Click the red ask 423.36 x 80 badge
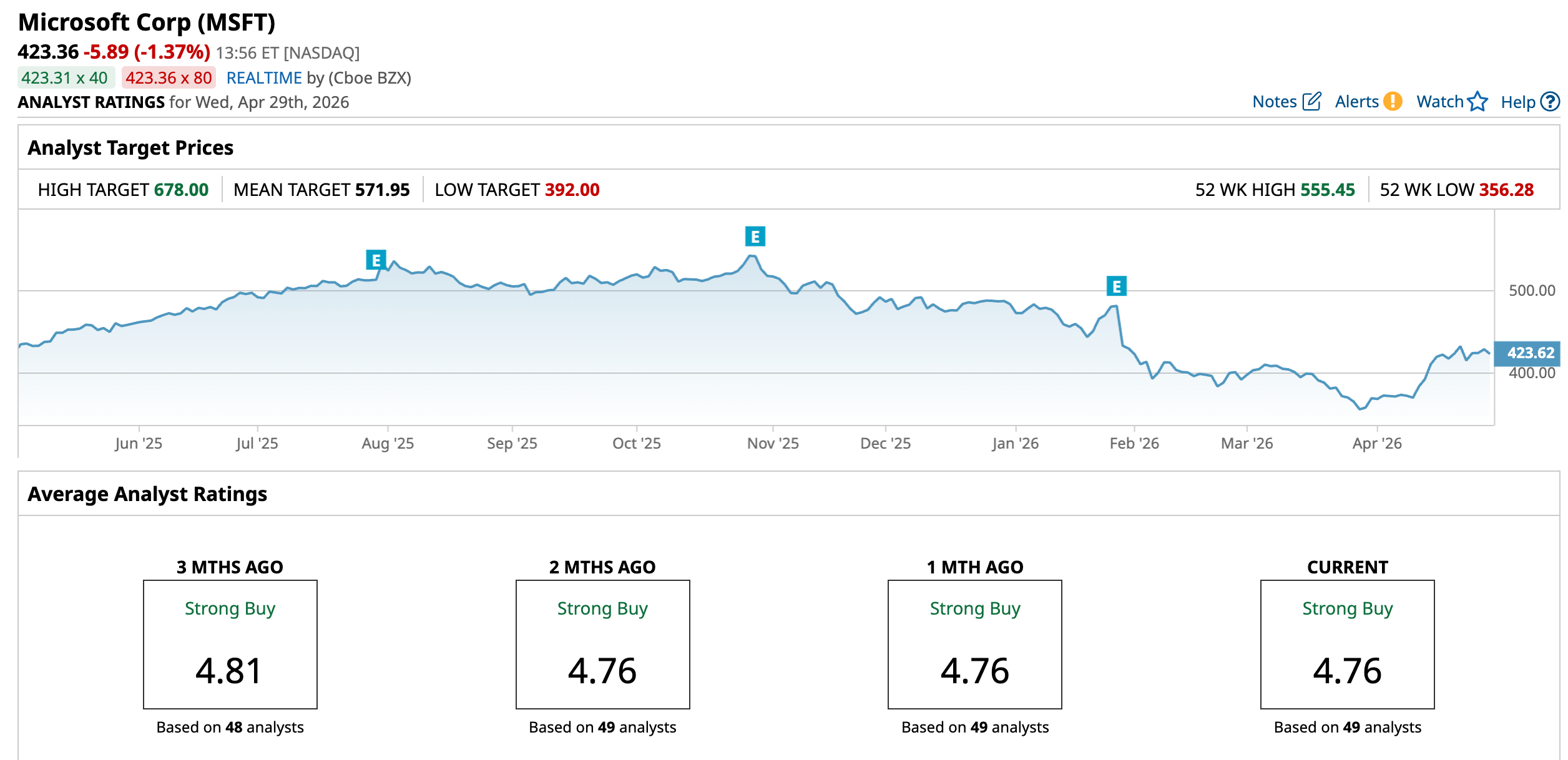 [x=169, y=78]
